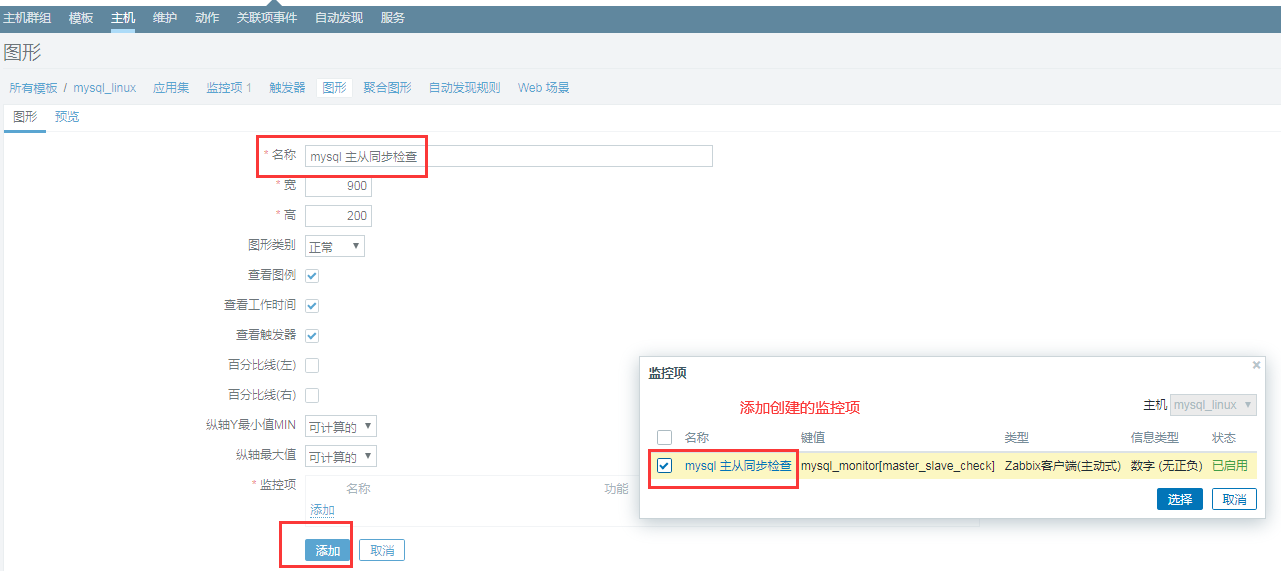This screenshot has height=571, width=1281.
Task: Select 图形 in template breadcrumb
Action: click(334, 88)
